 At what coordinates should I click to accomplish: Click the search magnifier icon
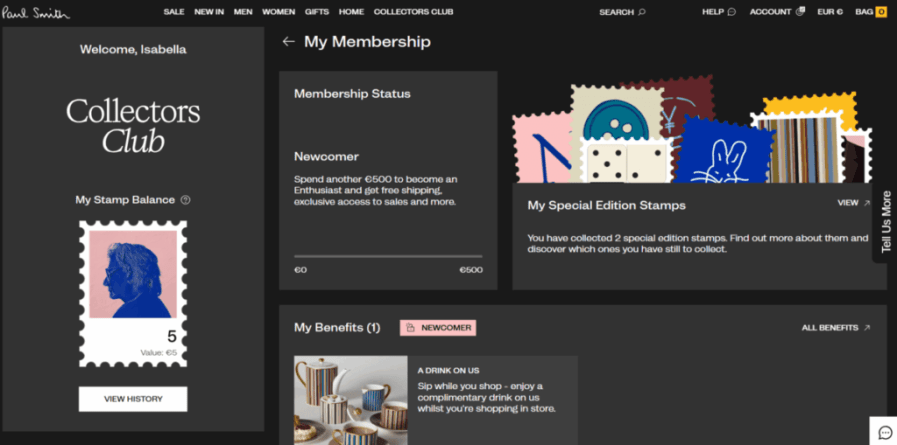pos(642,12)
